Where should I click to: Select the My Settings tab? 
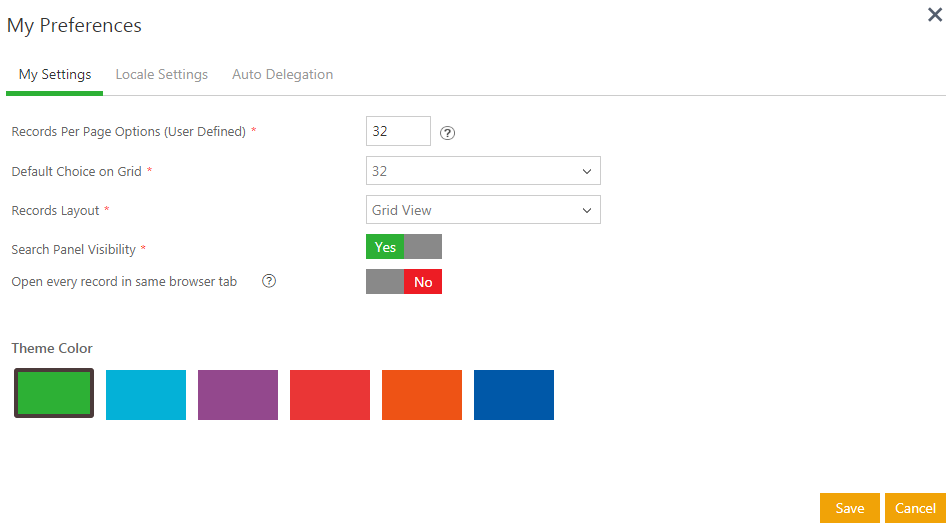[55, 75]
